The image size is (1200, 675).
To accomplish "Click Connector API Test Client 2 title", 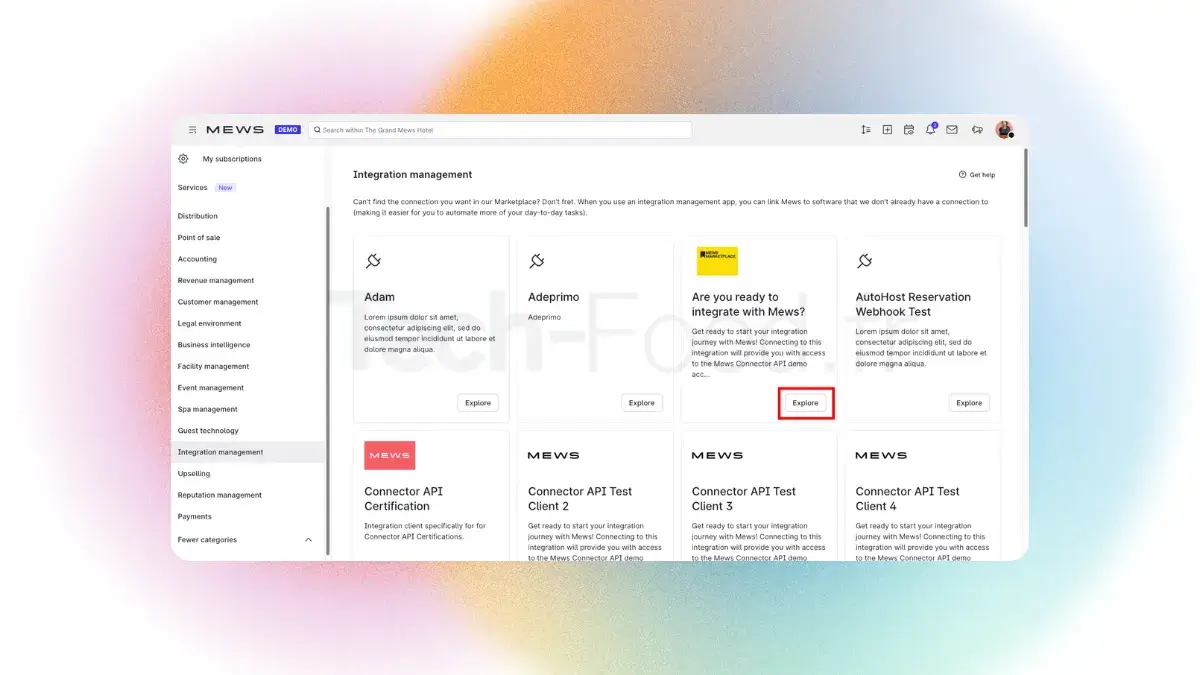I will coord(580,498).
